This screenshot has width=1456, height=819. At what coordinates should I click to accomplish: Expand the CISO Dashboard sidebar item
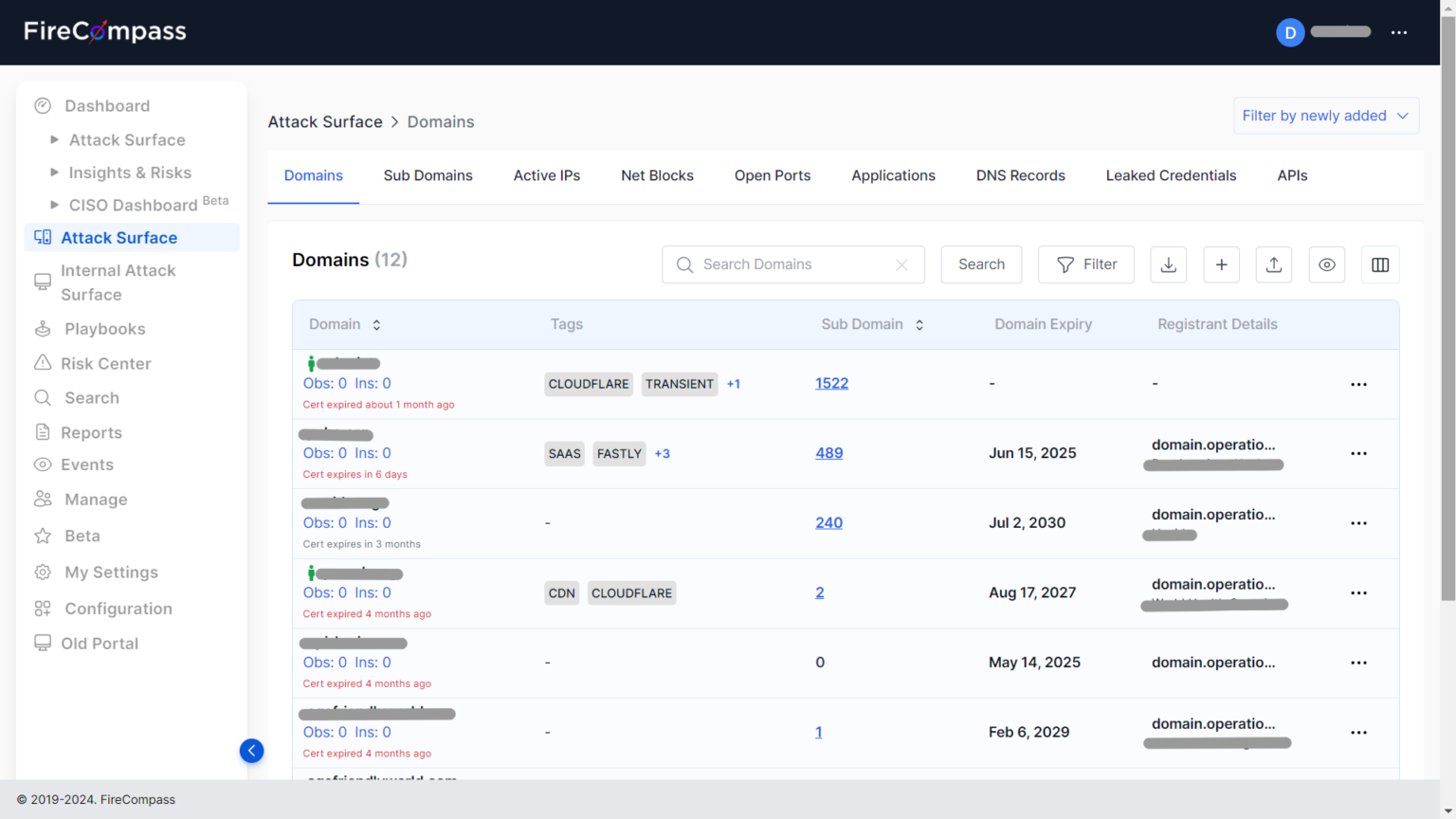[133, 205]
